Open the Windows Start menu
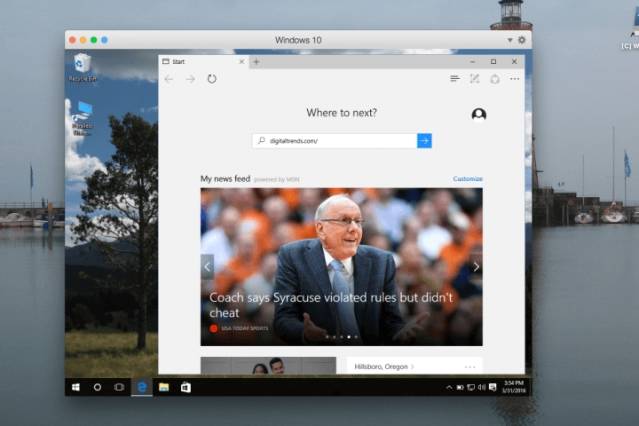This screenshot has height=426, width=639. [x=76, y=387]
